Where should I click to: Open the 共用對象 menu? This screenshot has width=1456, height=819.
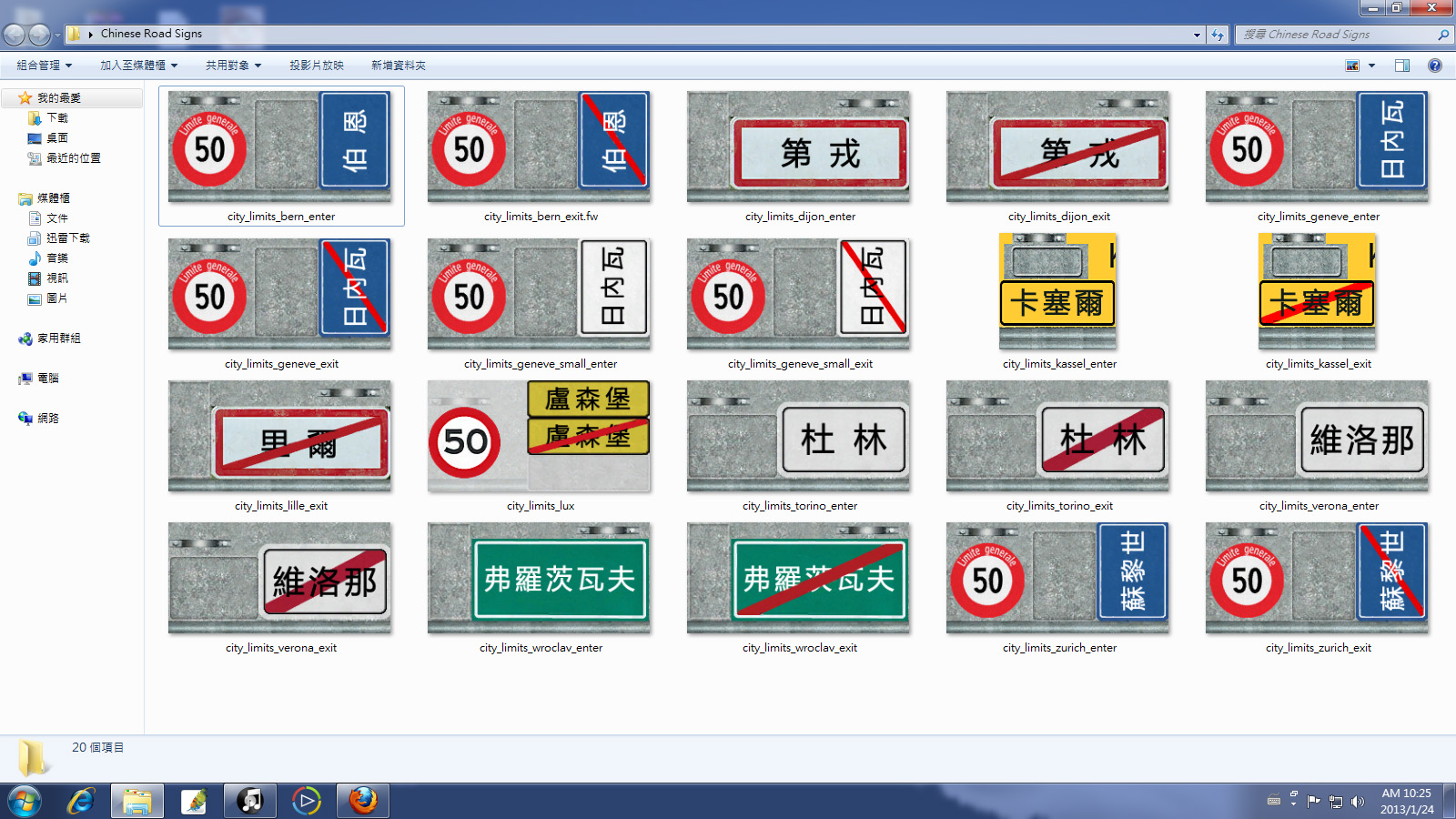point(234,66)
